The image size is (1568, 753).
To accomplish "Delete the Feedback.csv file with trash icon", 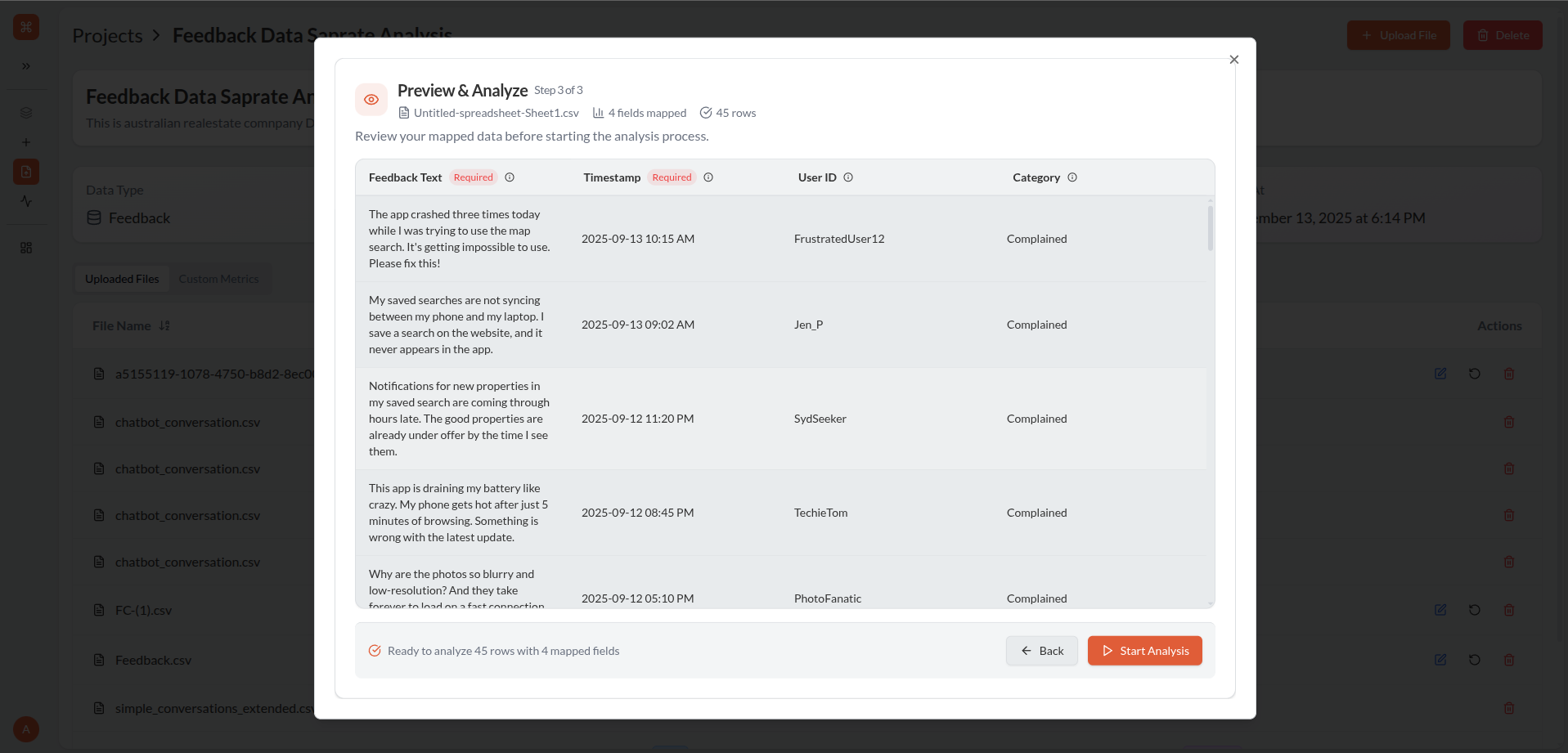I will [x=1509, y=660].
